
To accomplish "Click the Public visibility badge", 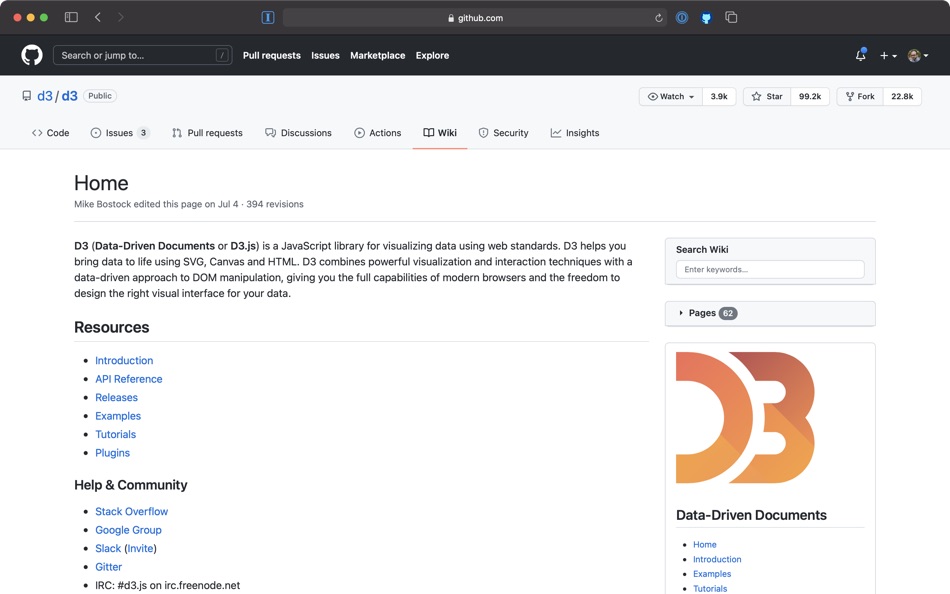I will (100, 96).
